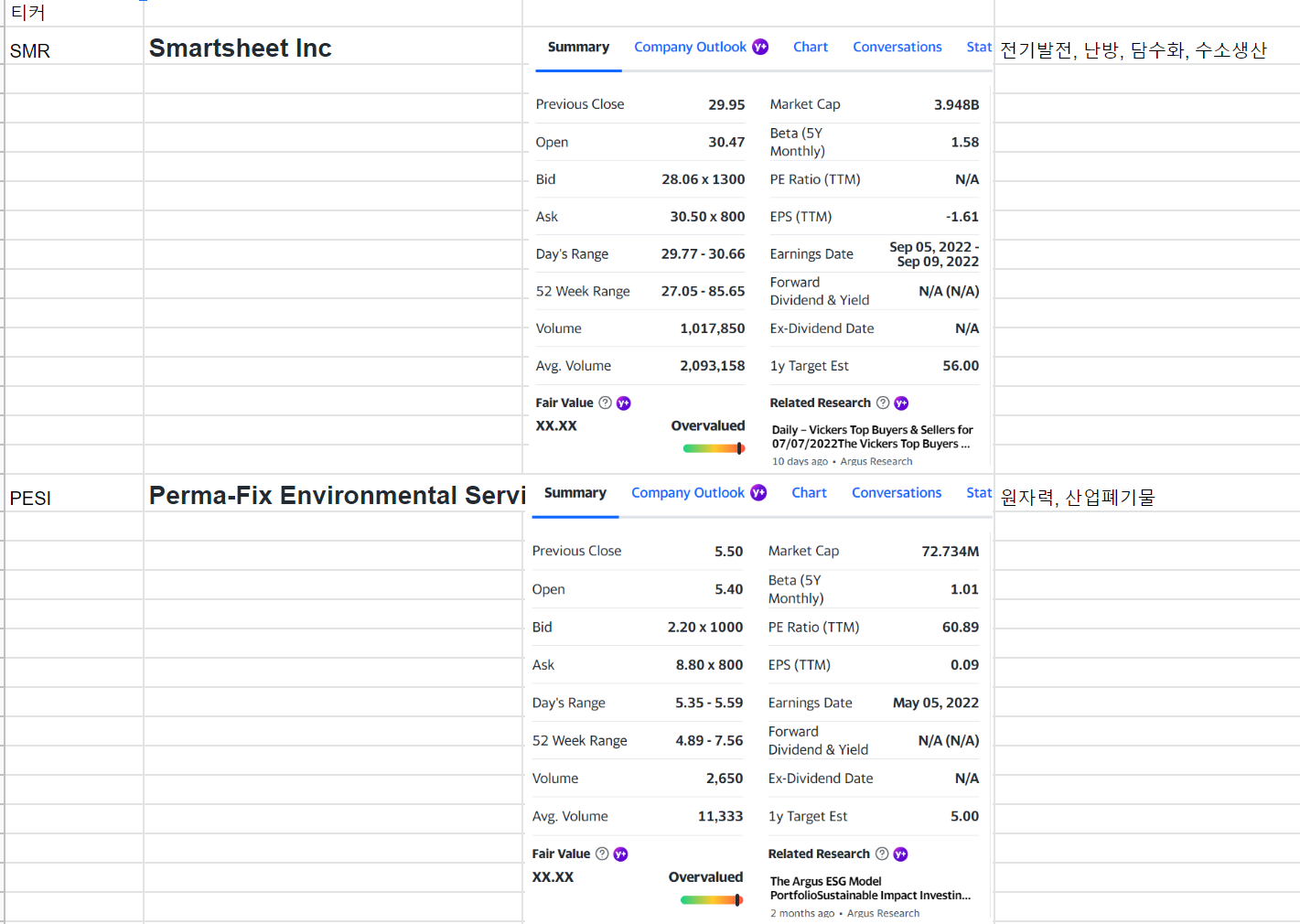Image resolution: width=1300 pixels, height=924 pixels.
Task: Click the help icon next to SMR Fair Value
Action: coord(605,403)
